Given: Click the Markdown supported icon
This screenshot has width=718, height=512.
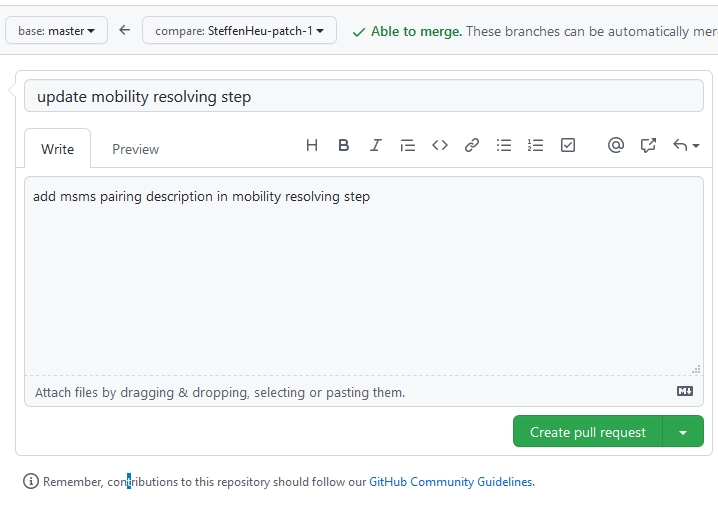Looking at the screenshot, I should (685, 391).
